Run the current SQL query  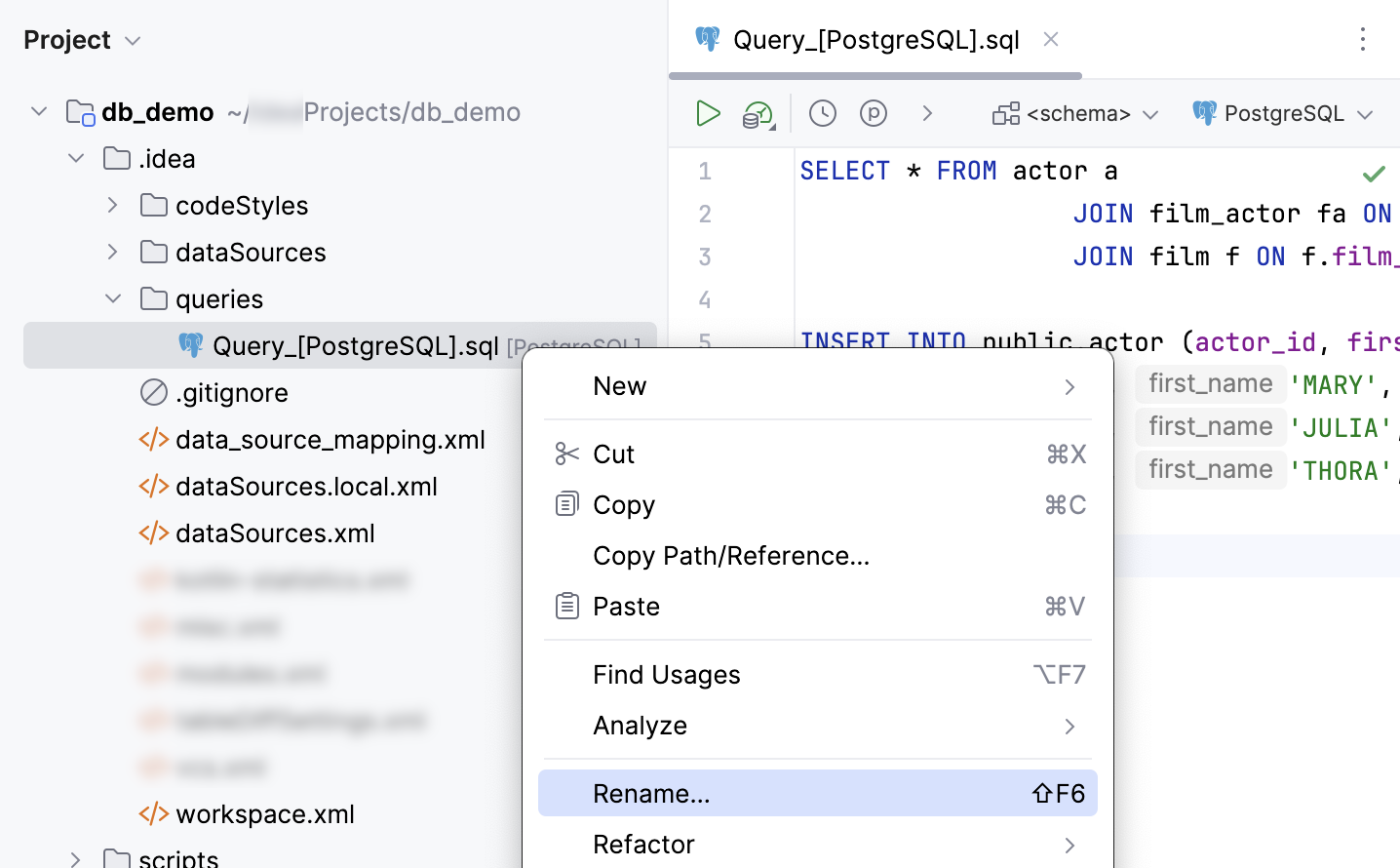click(x=709, y=113)
